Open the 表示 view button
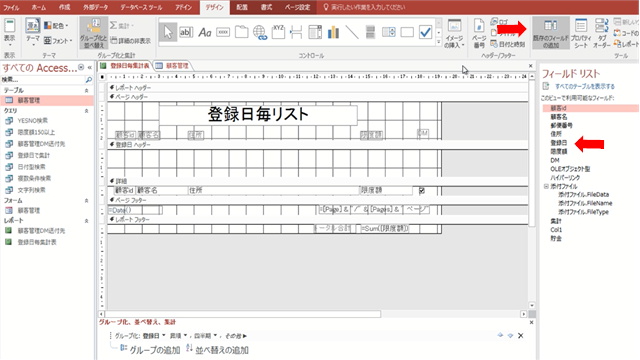640x360 pixels. [9, 32]
